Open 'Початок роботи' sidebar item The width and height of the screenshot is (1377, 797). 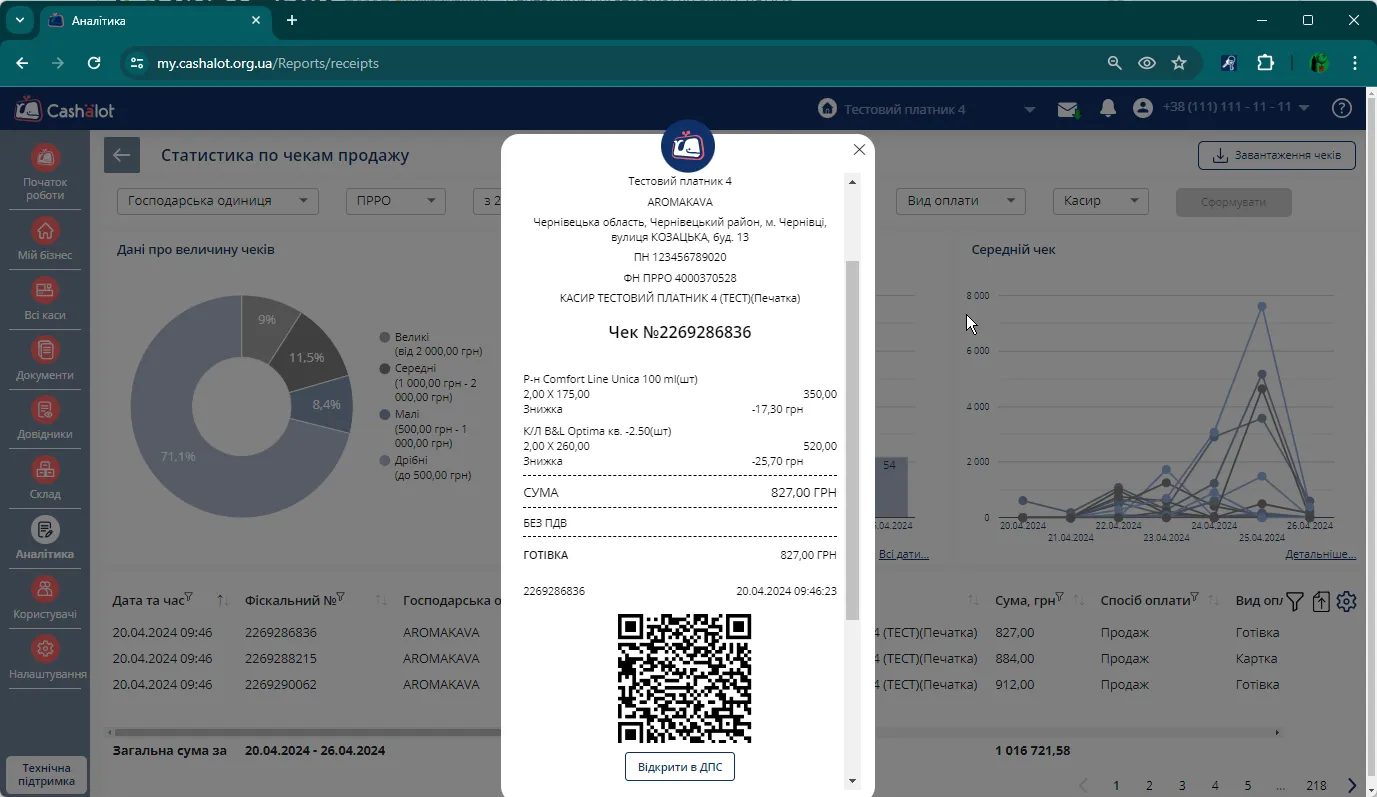[x=45, y=173]
